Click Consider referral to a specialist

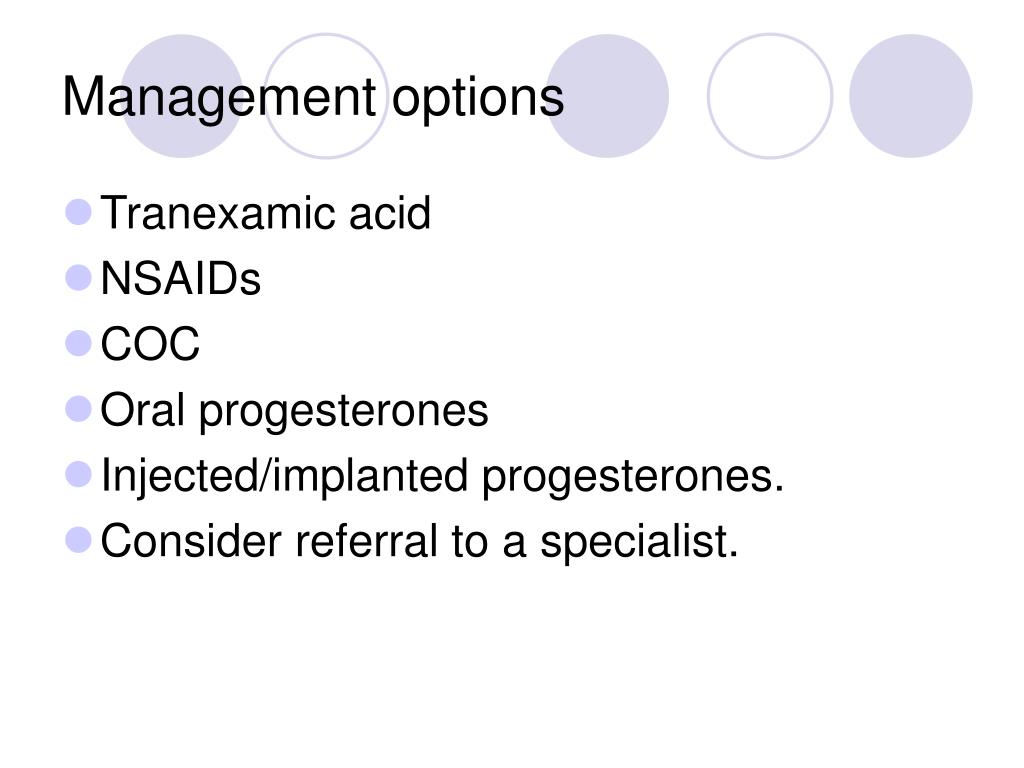point(419,541)
